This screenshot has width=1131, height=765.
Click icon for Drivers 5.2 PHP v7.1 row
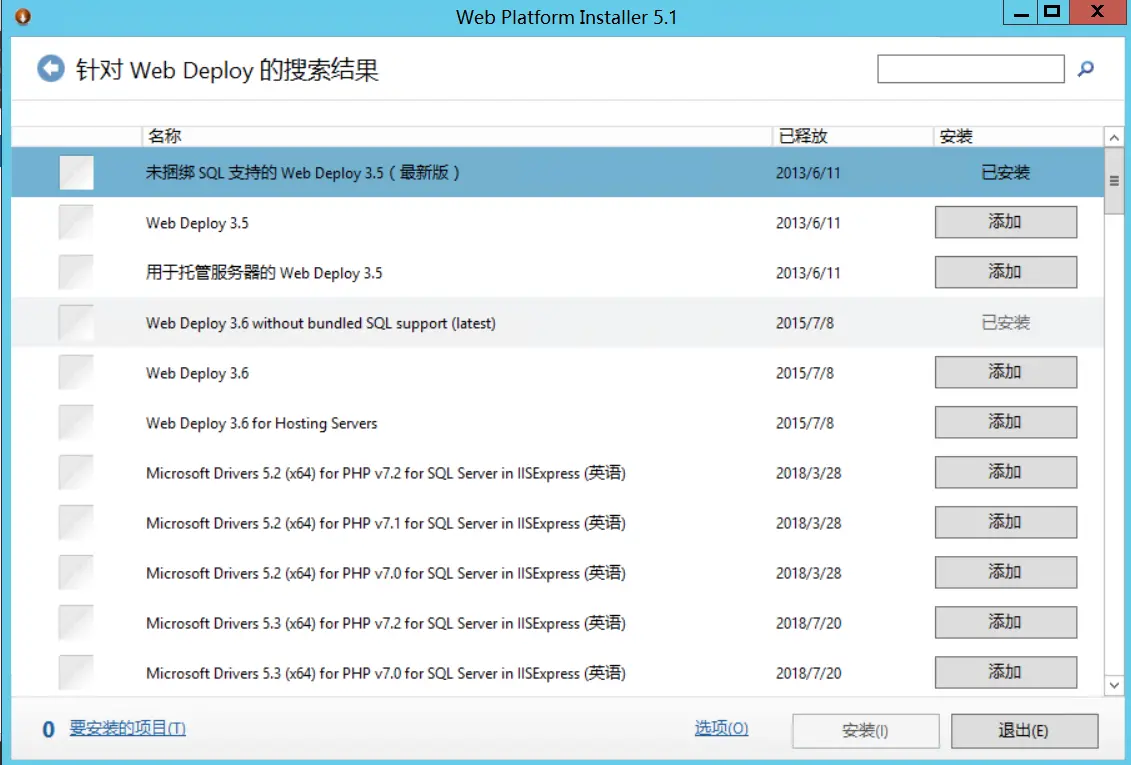(x=76, y=523)
